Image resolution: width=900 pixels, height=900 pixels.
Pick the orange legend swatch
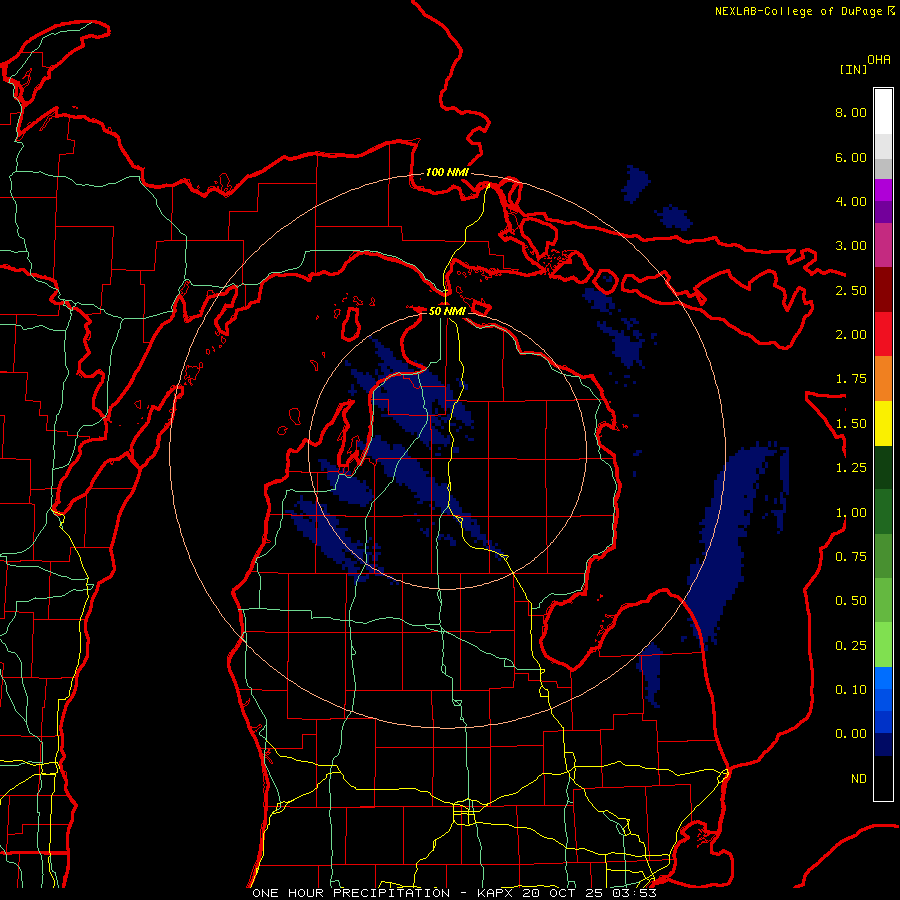(883, 379)
